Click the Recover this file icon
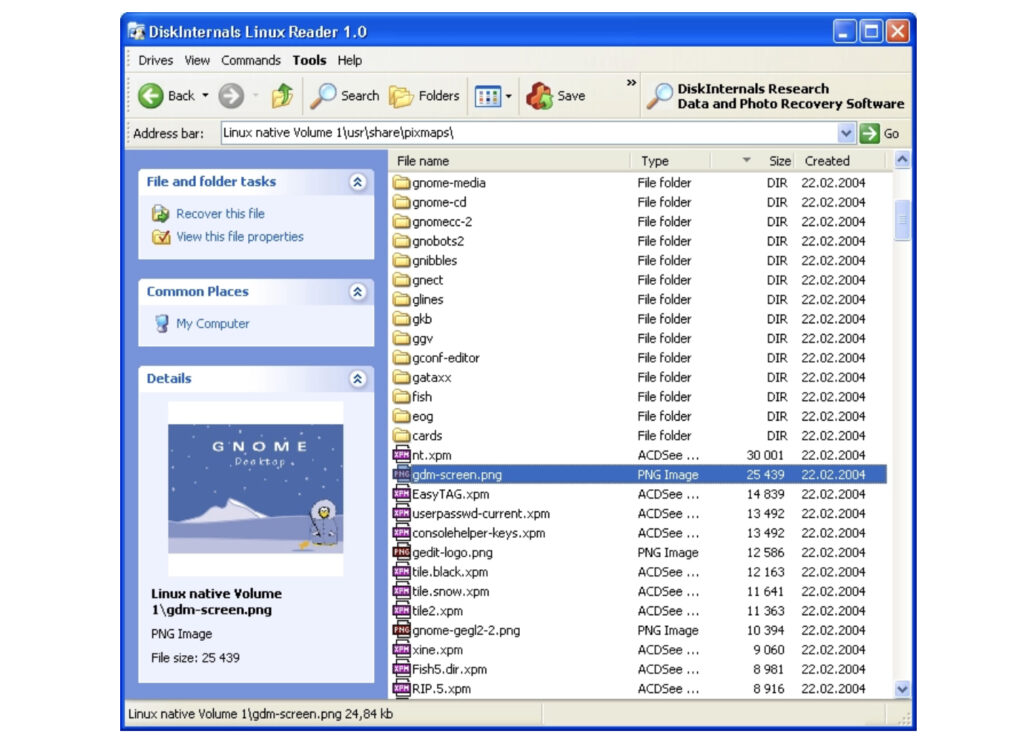Viewport: 1024px width, 741px height. [x=158, y=214]
